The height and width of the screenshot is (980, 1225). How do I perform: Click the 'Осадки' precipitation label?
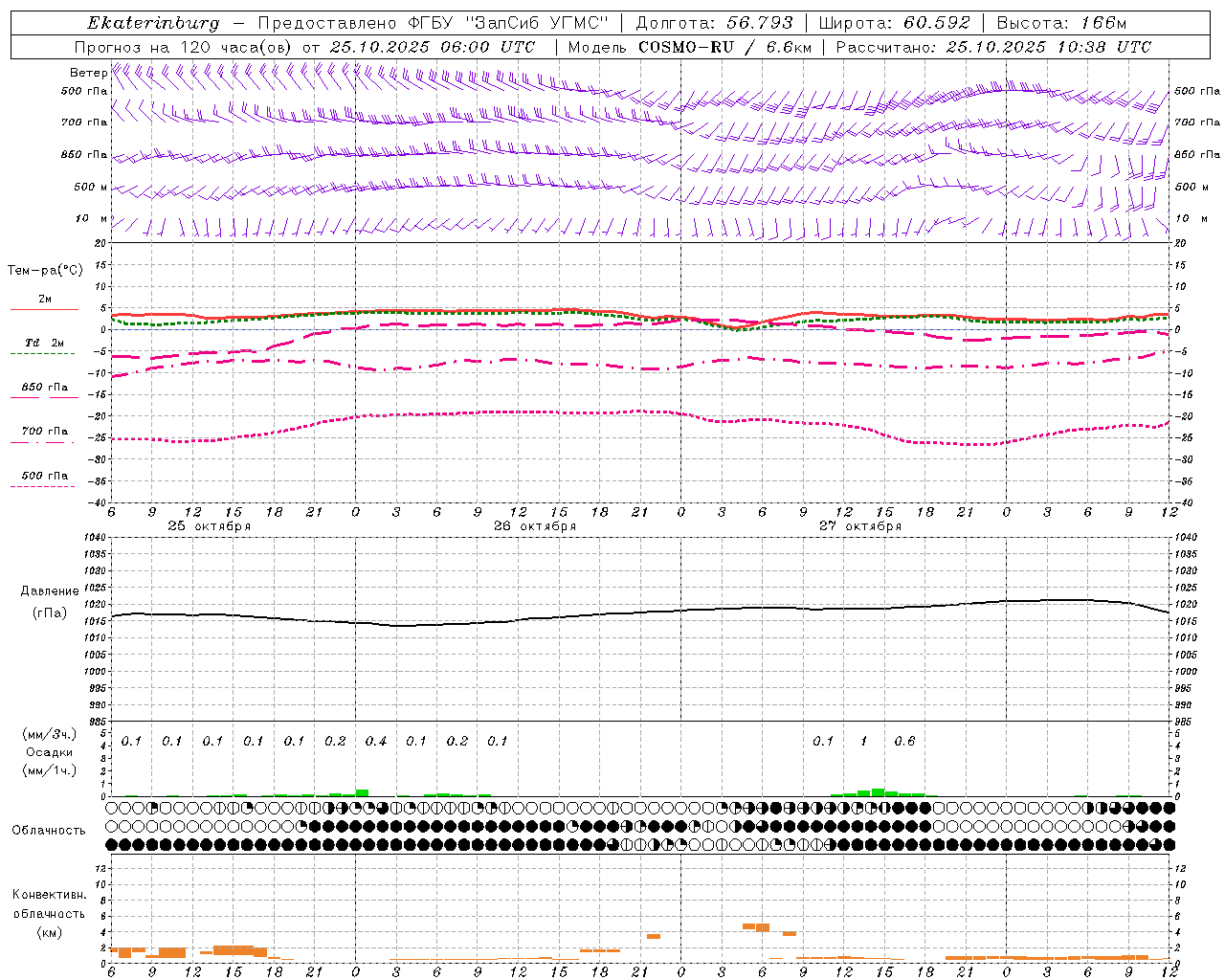pos(50,752)
